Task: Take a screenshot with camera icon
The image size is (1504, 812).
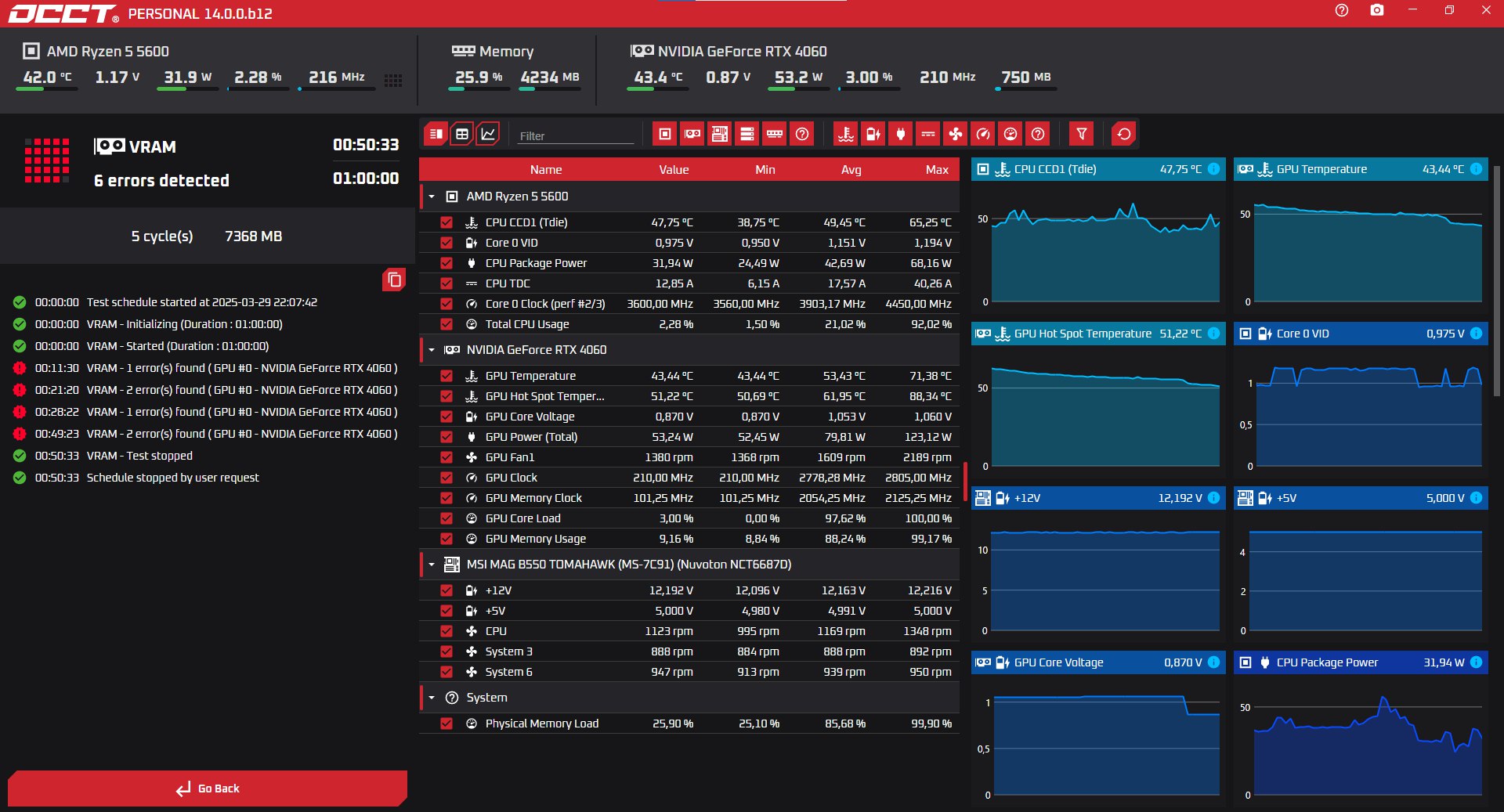Action: (x=1377, y=10)
